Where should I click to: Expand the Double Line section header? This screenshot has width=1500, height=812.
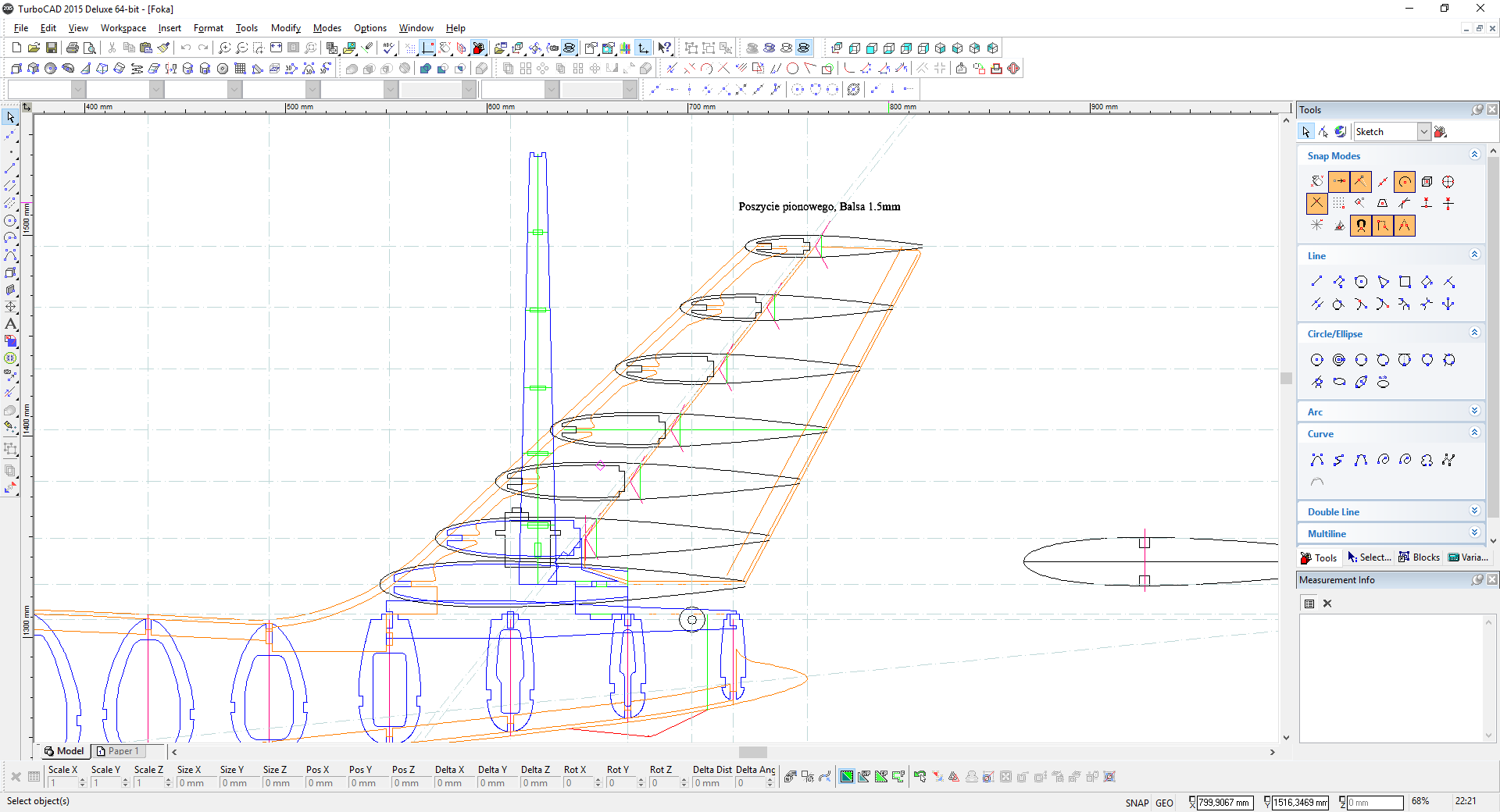[1474, 511]
